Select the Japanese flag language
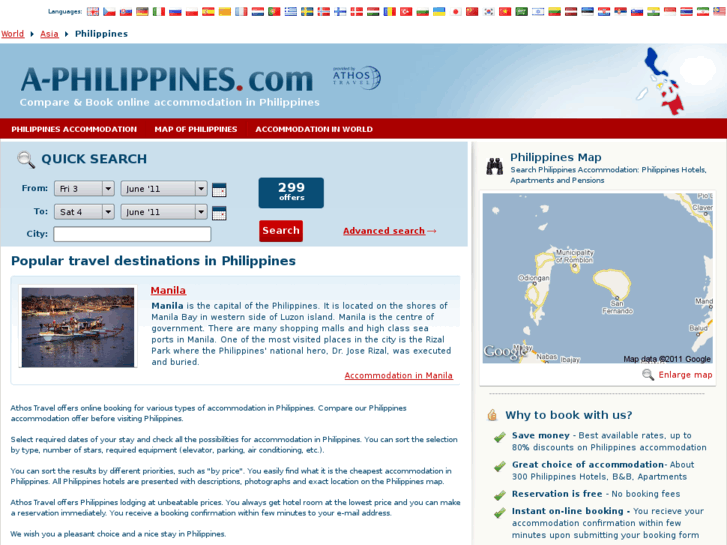 [456, 12]
